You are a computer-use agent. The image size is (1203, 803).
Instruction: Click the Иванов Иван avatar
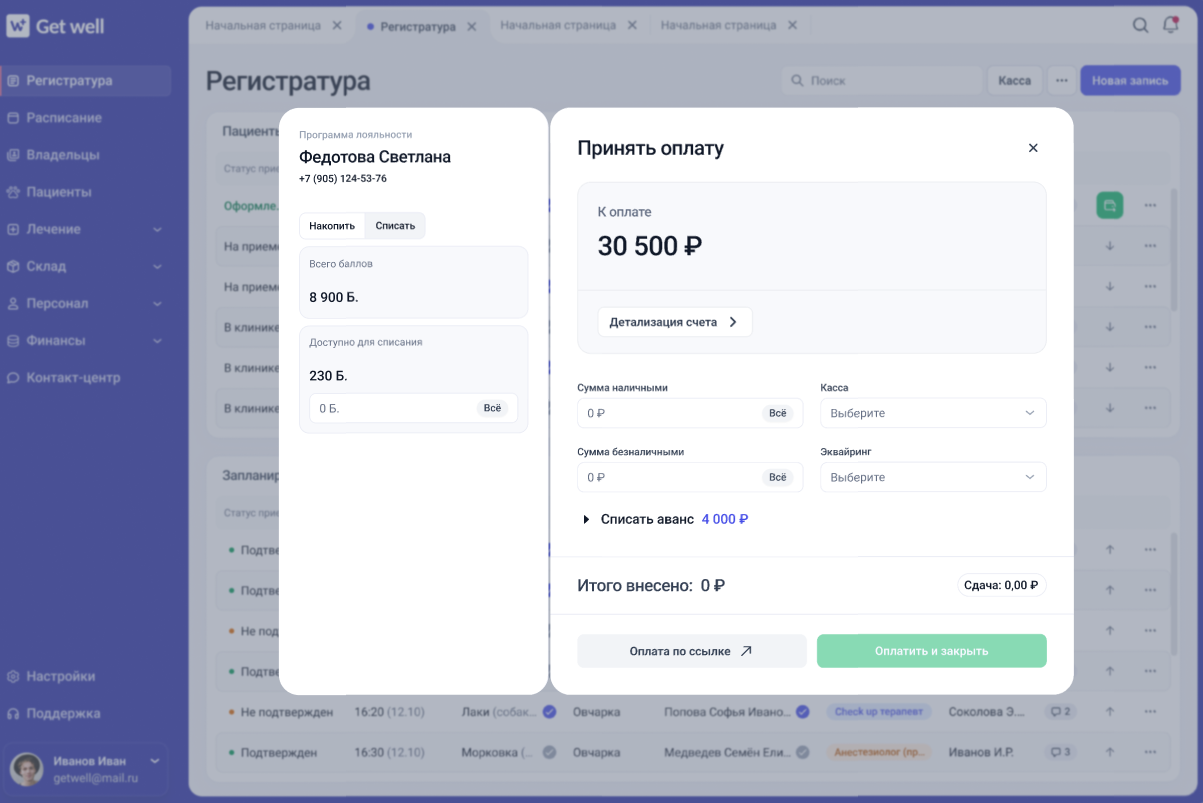26,769
